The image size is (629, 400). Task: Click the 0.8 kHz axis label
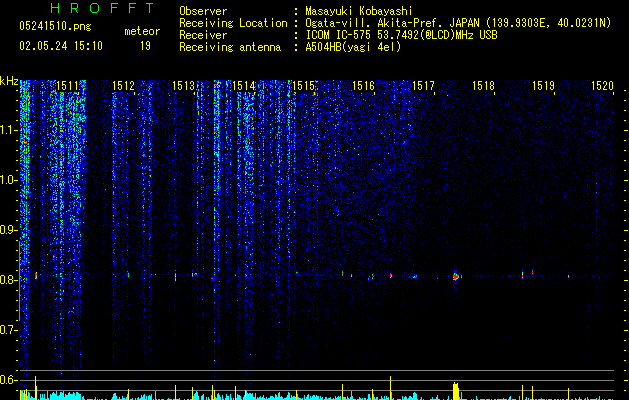(x=8, y=280)
